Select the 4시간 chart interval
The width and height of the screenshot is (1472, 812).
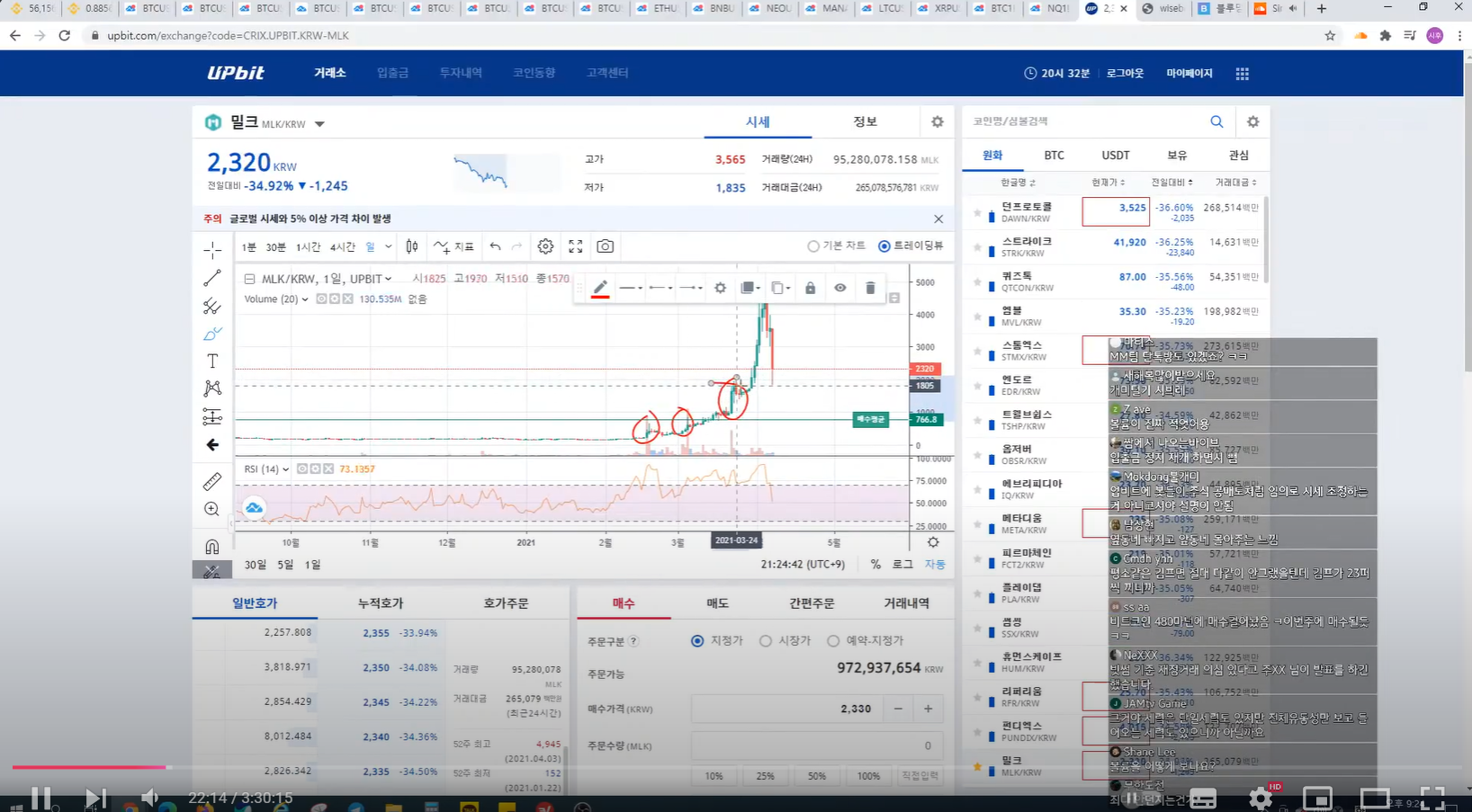click(x=342, y=247)
